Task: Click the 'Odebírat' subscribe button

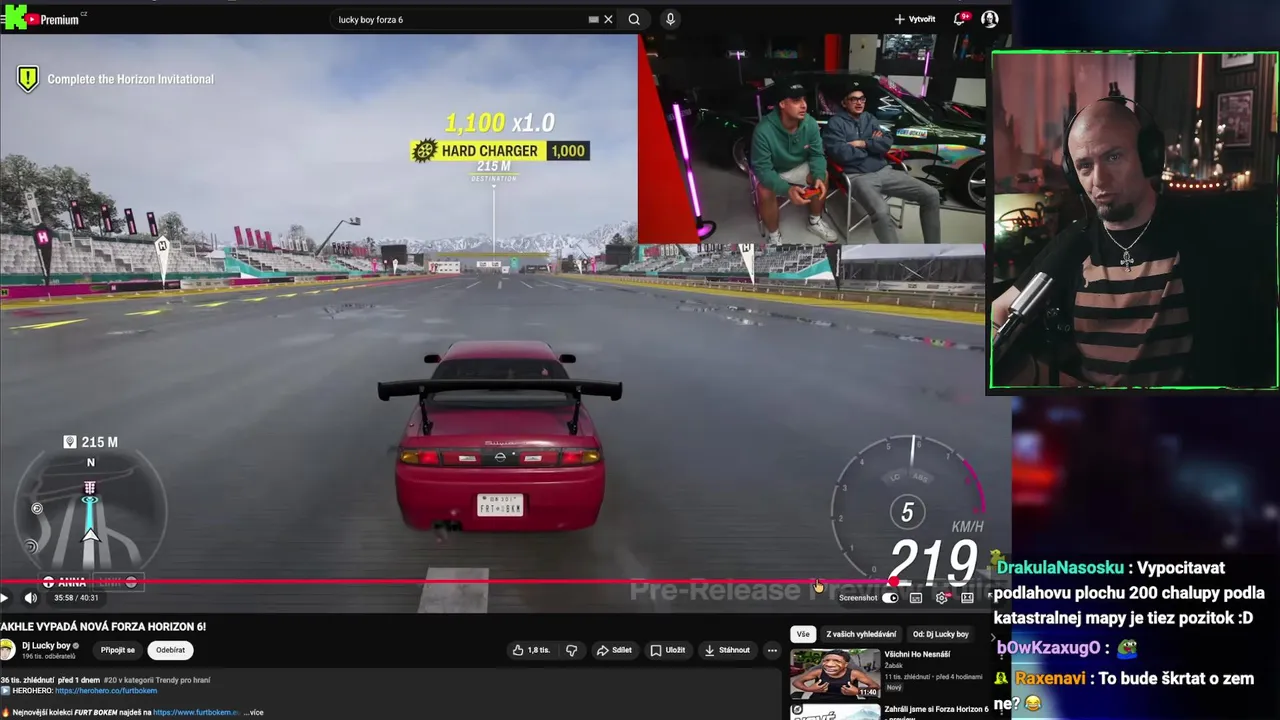Action: [171, 650]
